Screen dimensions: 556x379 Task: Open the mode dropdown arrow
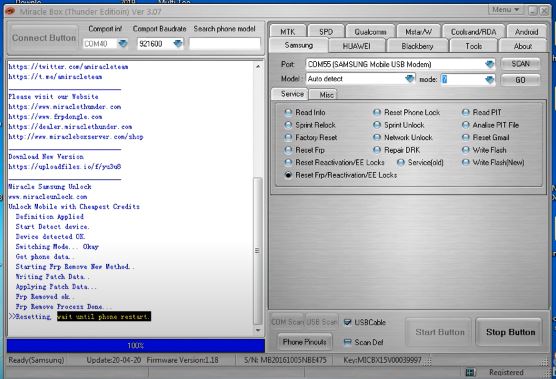point(490,80)
